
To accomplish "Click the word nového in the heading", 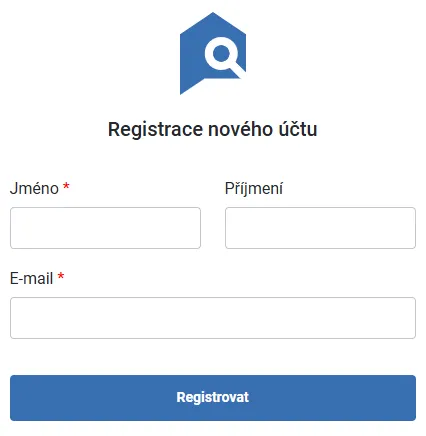I will pyautogui.click(x=241, y=129).
